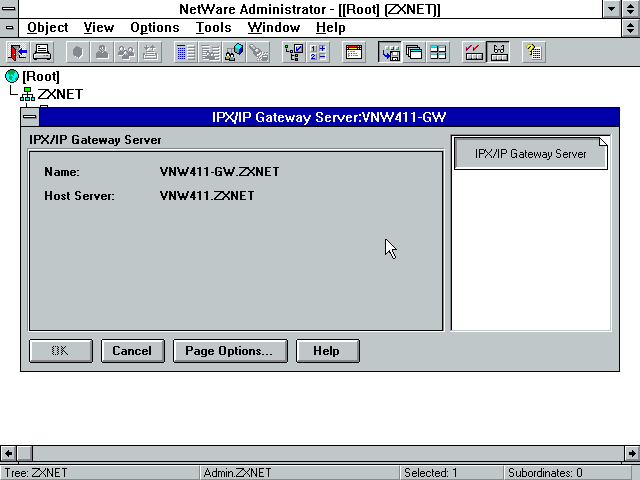Select the [Root] tree label

pos(41,76)
